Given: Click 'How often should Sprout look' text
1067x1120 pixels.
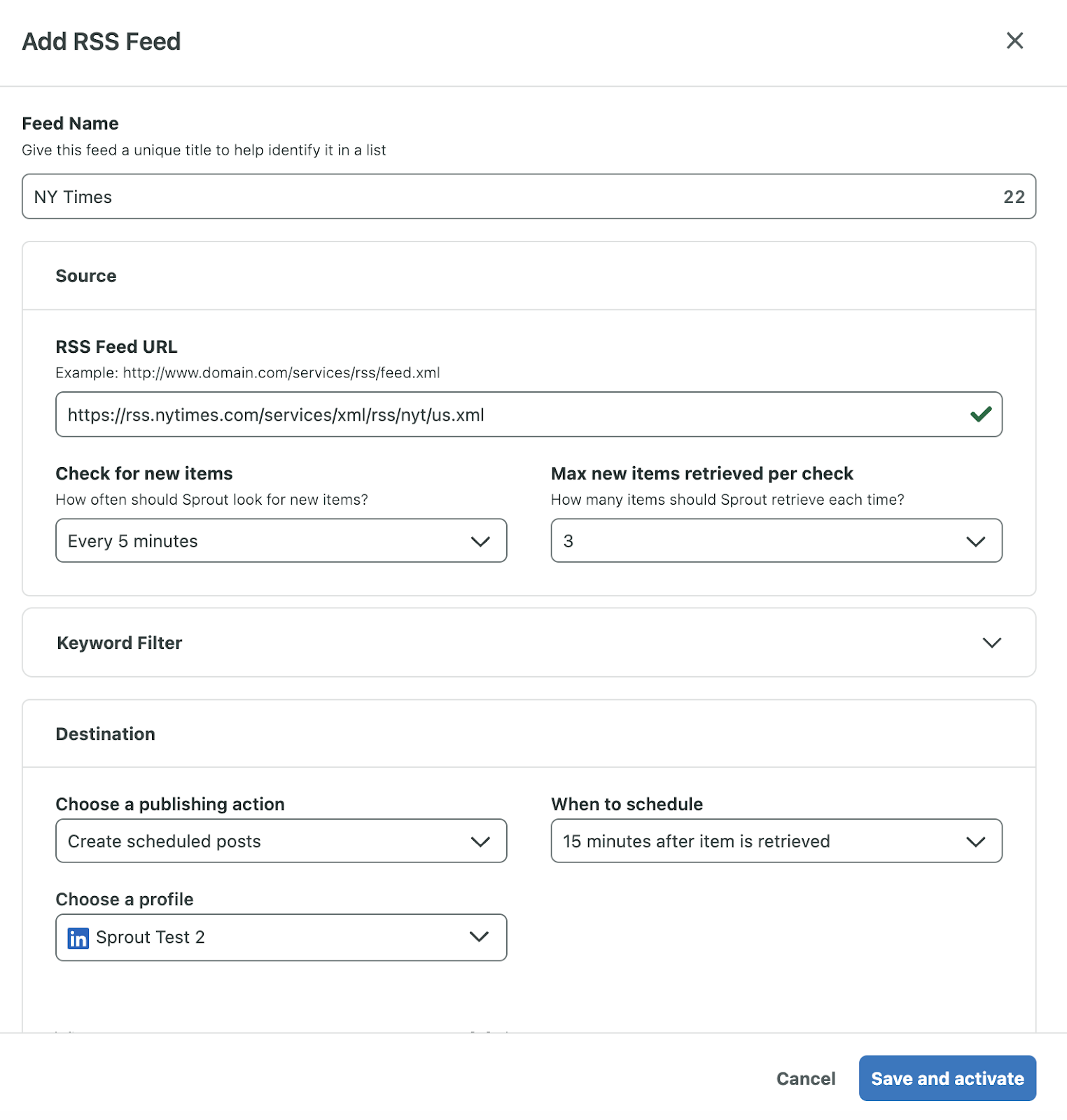Looking at the screenshot, I should (211, 499).
